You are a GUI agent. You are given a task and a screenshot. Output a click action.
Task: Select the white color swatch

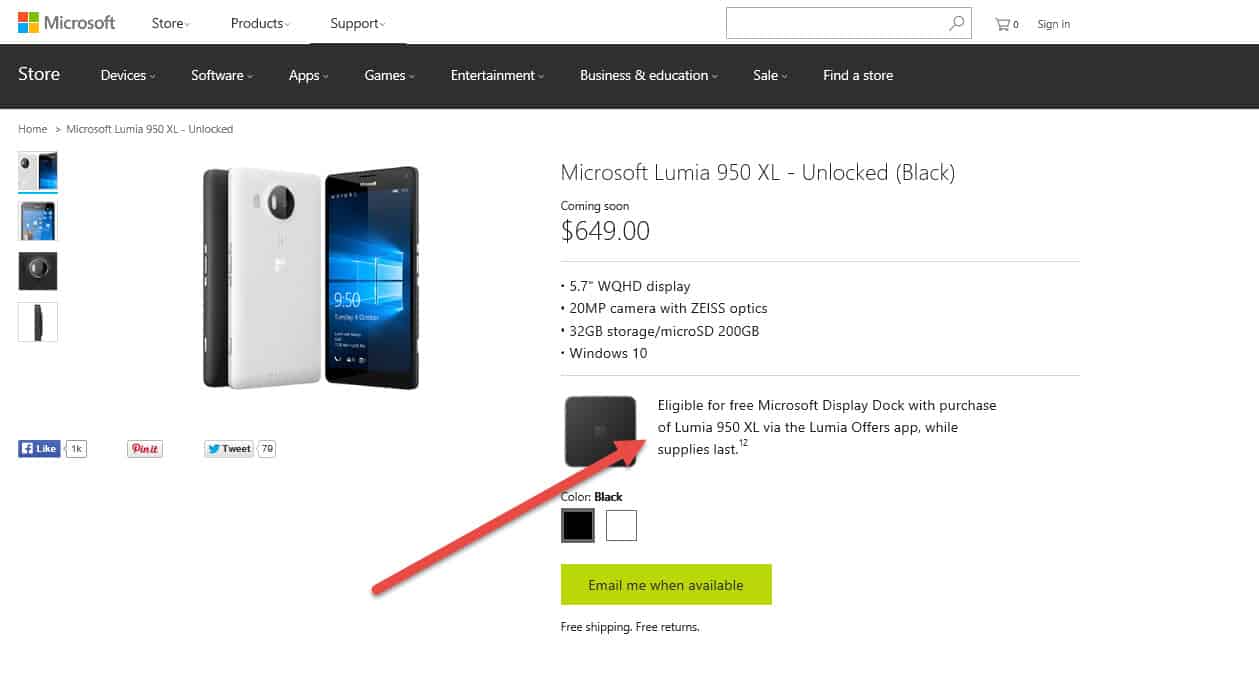621,525
